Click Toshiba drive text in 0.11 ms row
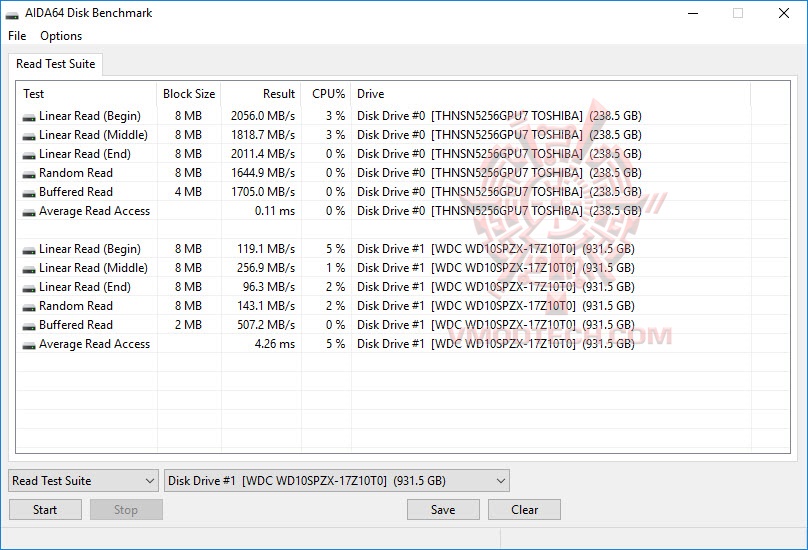Screen dimensions: 808x550 click(499, 211)
